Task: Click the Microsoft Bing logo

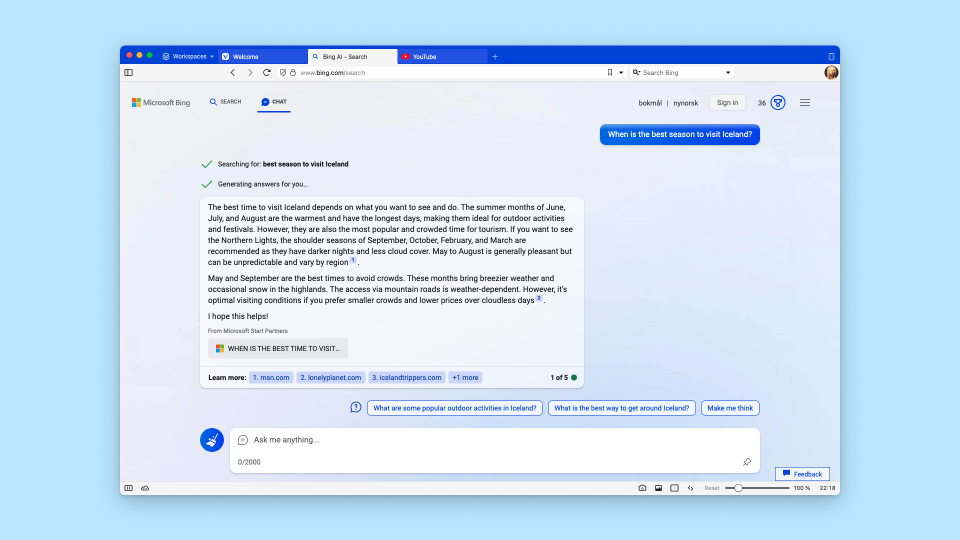Action: tap(161, 102)
